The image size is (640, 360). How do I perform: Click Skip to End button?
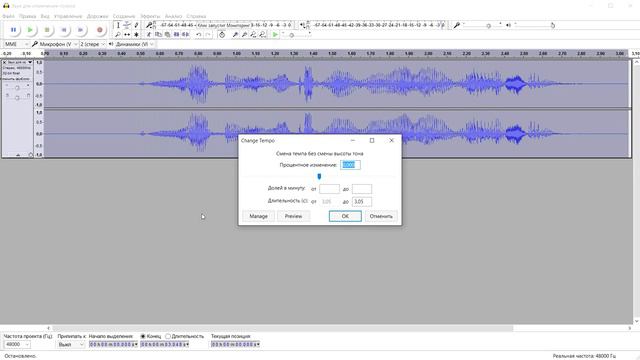click(x=80, y=30)
